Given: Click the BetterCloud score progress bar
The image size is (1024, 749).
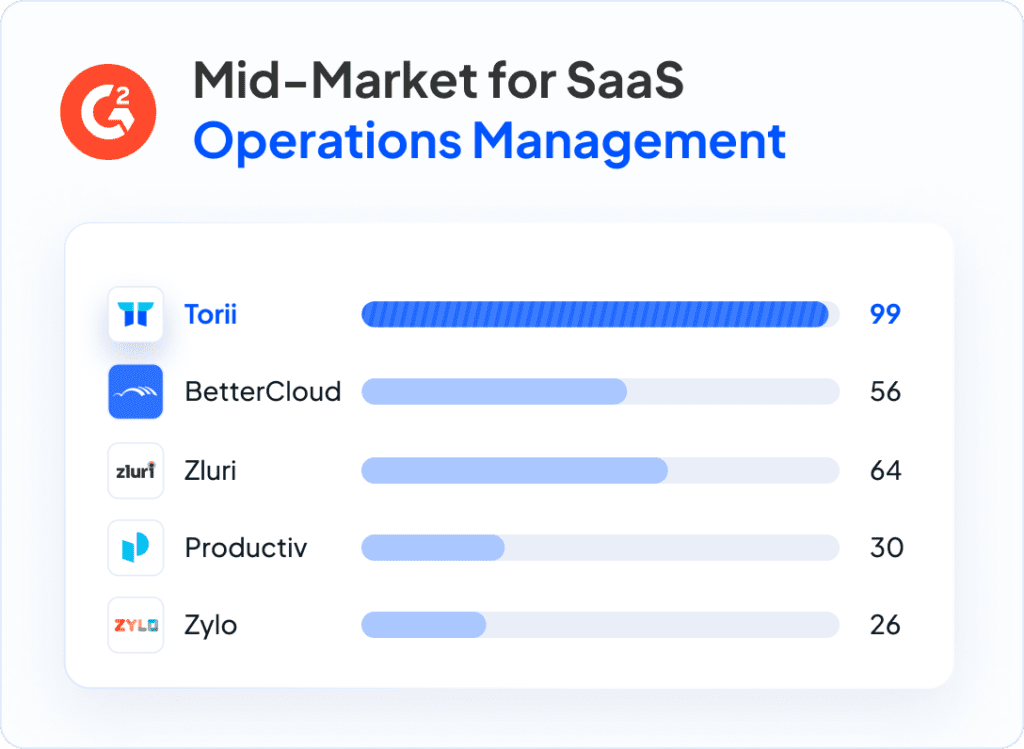Looking at the screenshot, I should [x=600, y=392].
